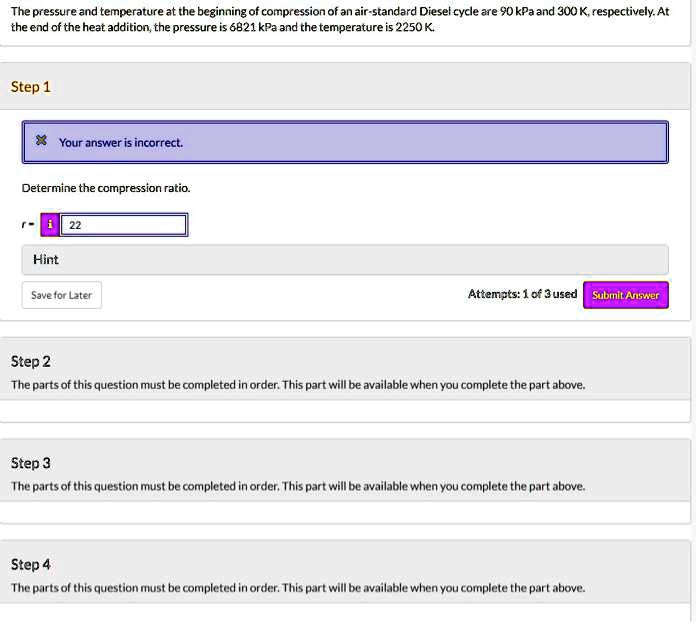This screenshot has width=696, height=622.
Task: Click the locked-part message under Step 2
Action: tap(298, 385)
